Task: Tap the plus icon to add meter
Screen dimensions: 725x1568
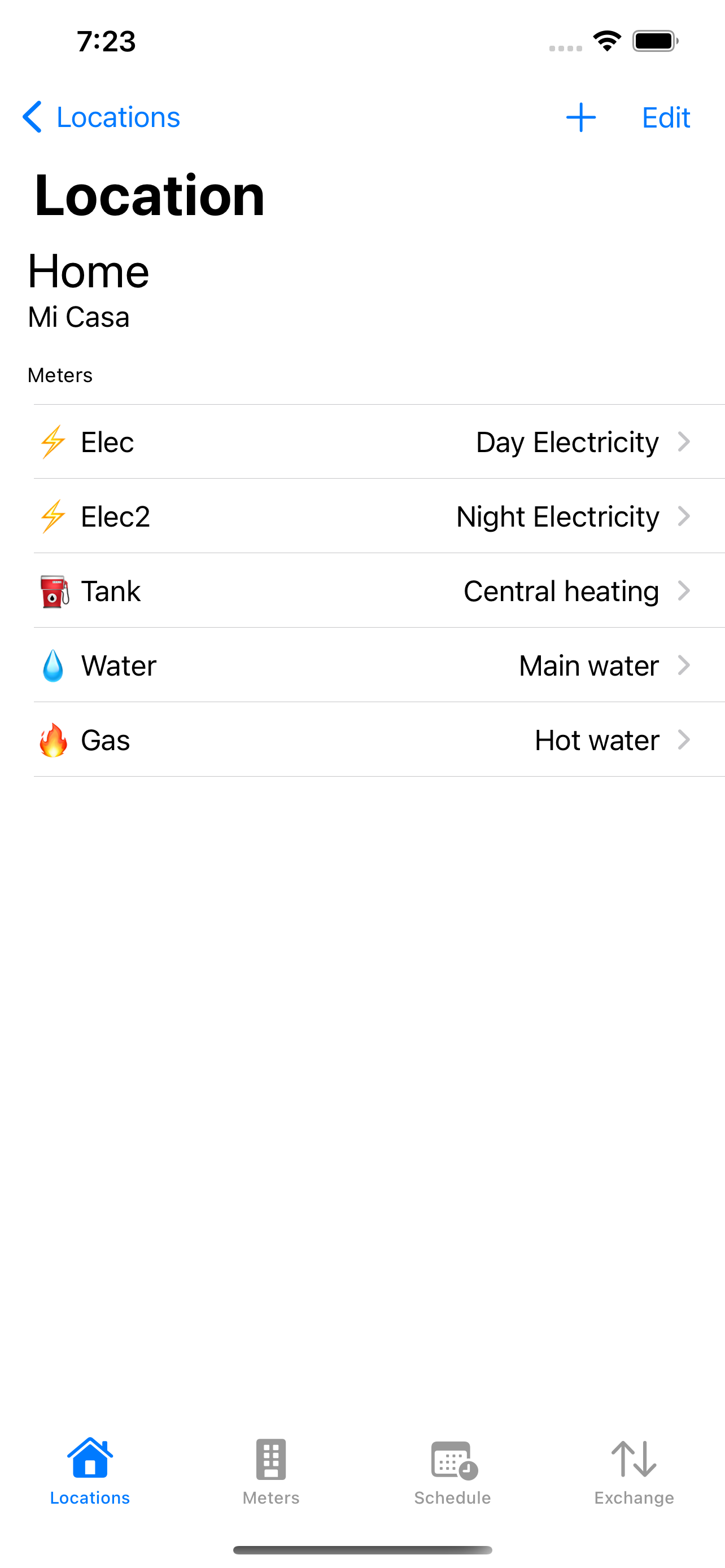Action: pos(580,117)
